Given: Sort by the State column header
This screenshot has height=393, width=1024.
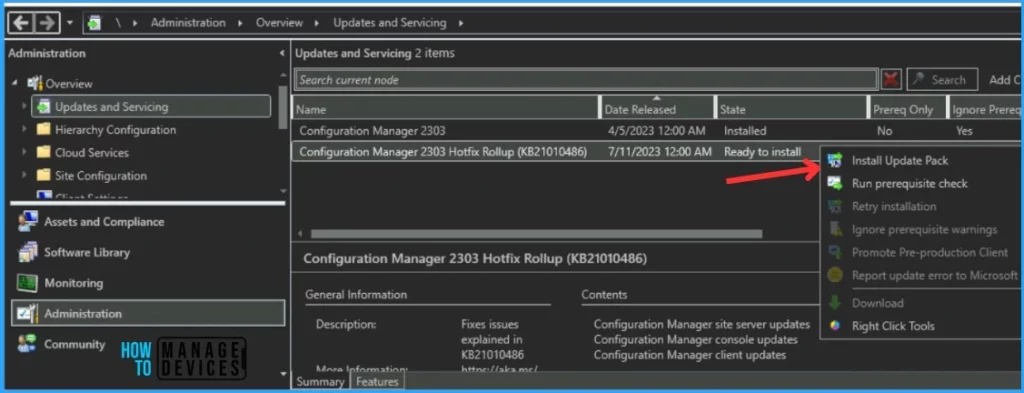Looking at the screenshot, I should pos(792,109).
